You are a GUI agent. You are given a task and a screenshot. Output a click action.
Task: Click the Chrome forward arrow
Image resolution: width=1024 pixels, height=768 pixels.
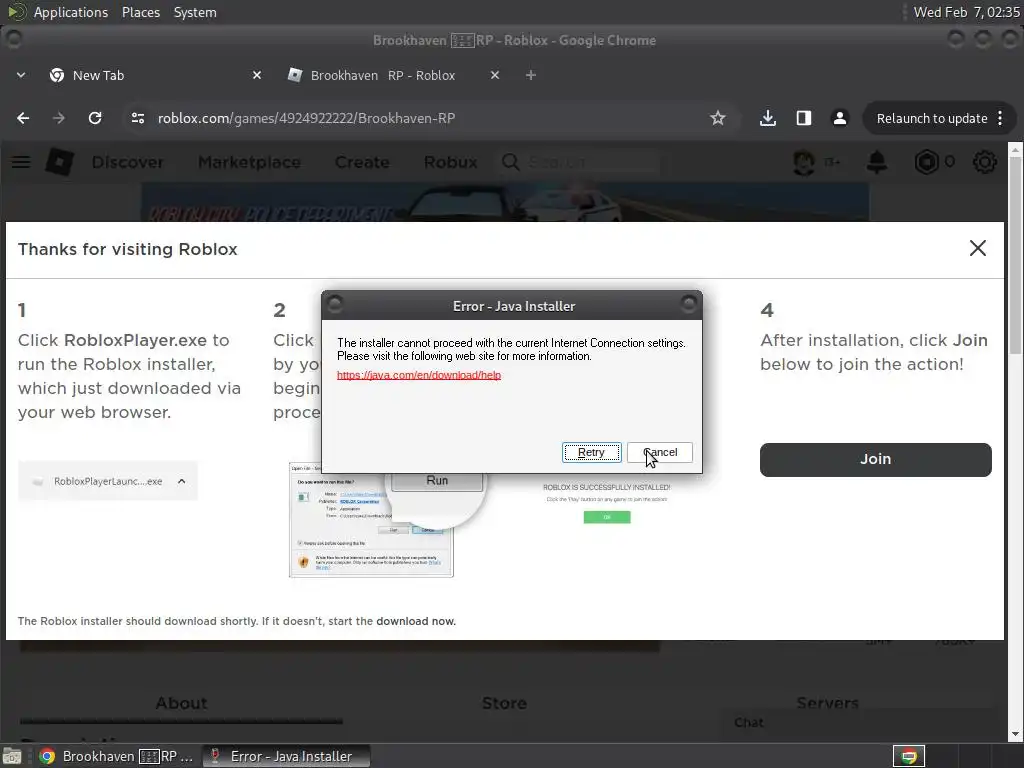click(59, 118)
